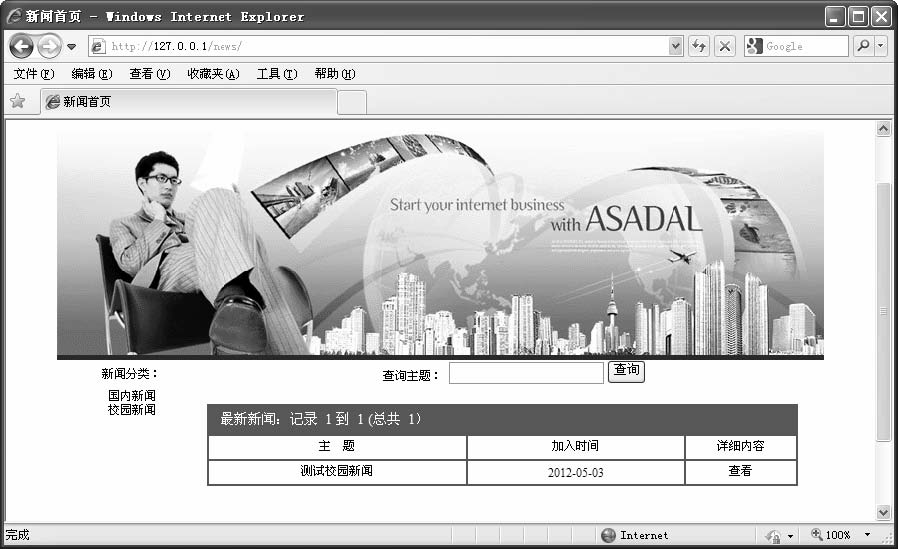The image size is (898, 549).
Task: Open the 编辑(E) menu
Action: pos(92,74)
